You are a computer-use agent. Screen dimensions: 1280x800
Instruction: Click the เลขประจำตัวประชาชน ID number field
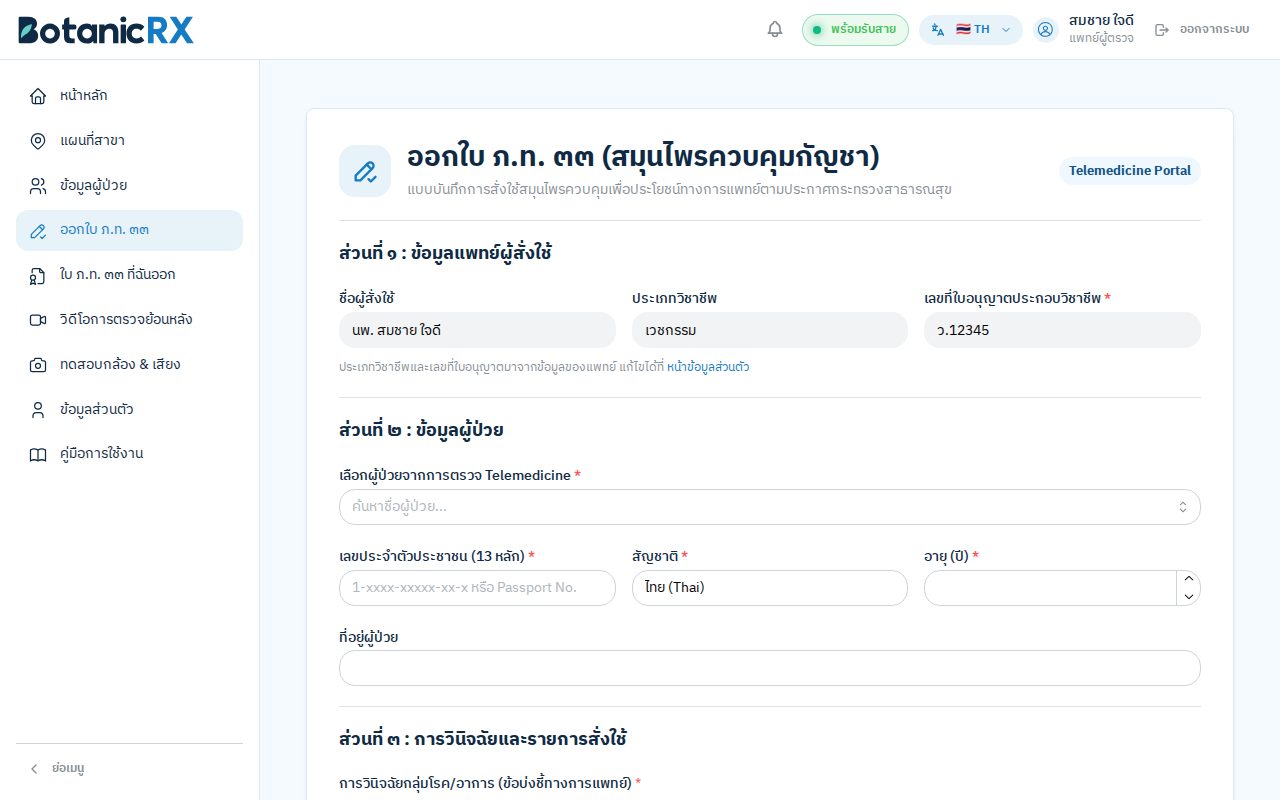pos(477,588)
